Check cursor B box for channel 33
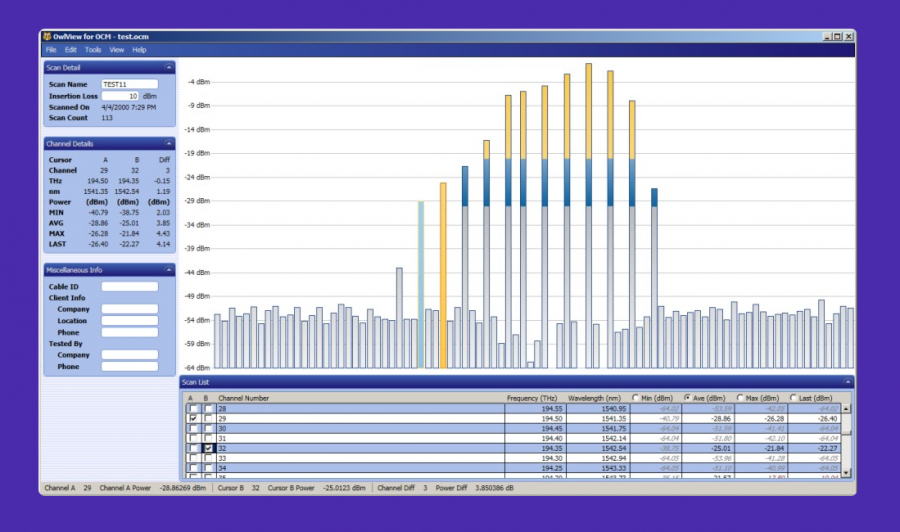The height and width of the screenshot is (532, 900). pyautogui.click(x=208, y=458)
